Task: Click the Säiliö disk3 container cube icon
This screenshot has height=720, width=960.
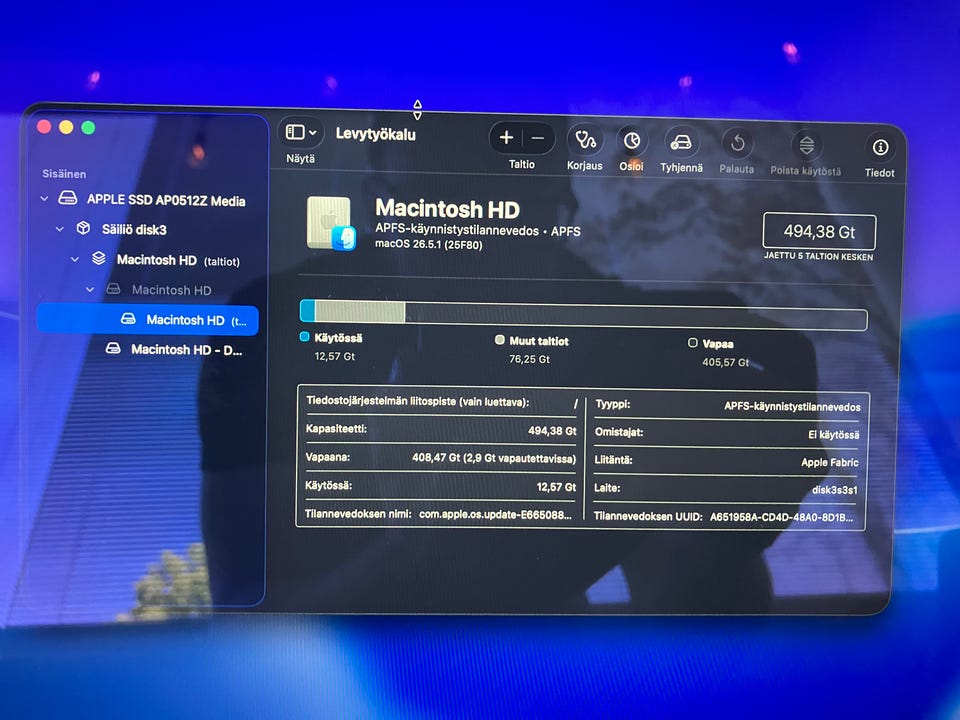Action: click(83, 228)
